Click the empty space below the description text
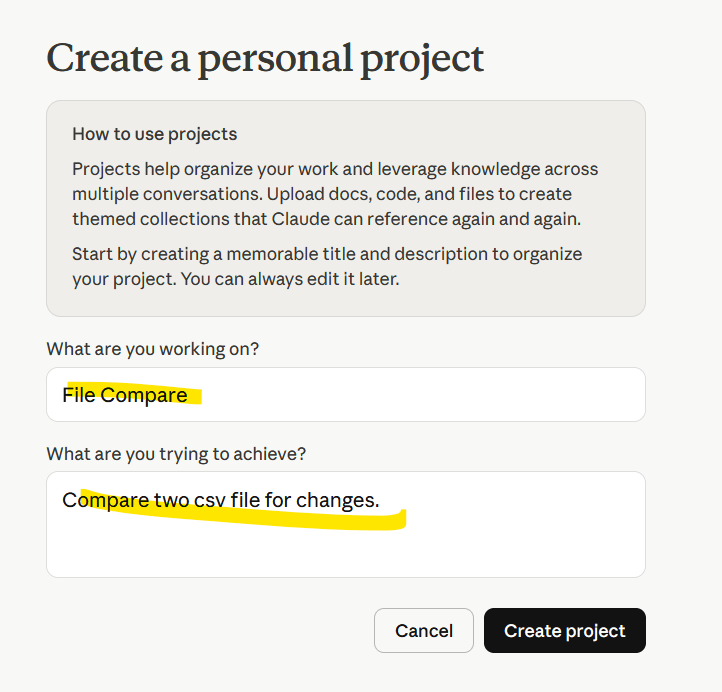This screenshot has width=722, height=692. [x=345, y=552]
